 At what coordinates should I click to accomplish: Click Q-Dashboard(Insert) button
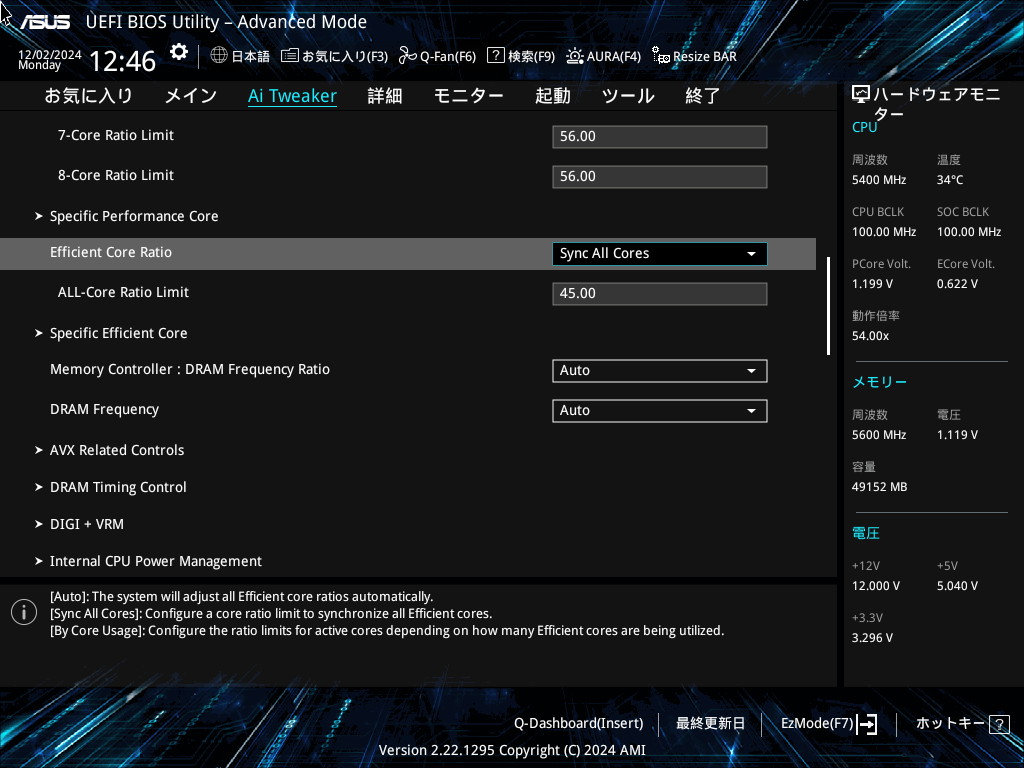click(x=579, y=724)
